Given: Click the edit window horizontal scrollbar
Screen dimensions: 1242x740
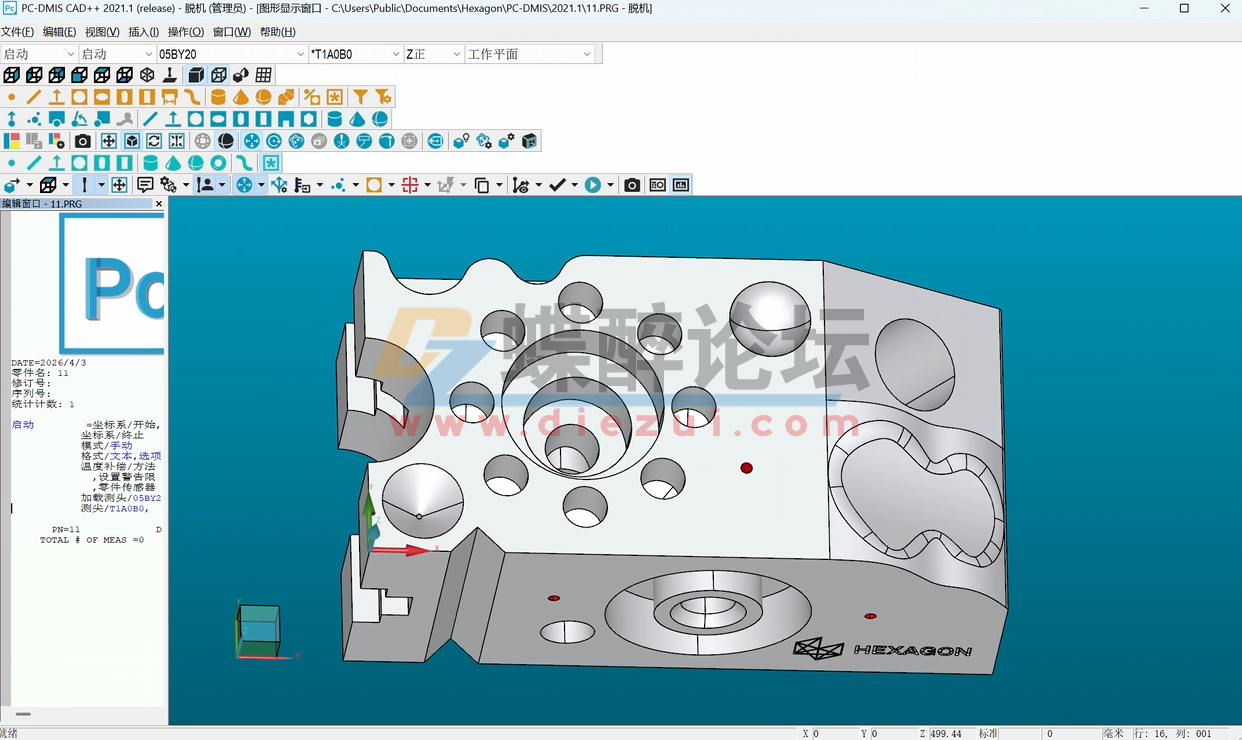Looking at the screenshot, I should point(22,714).
